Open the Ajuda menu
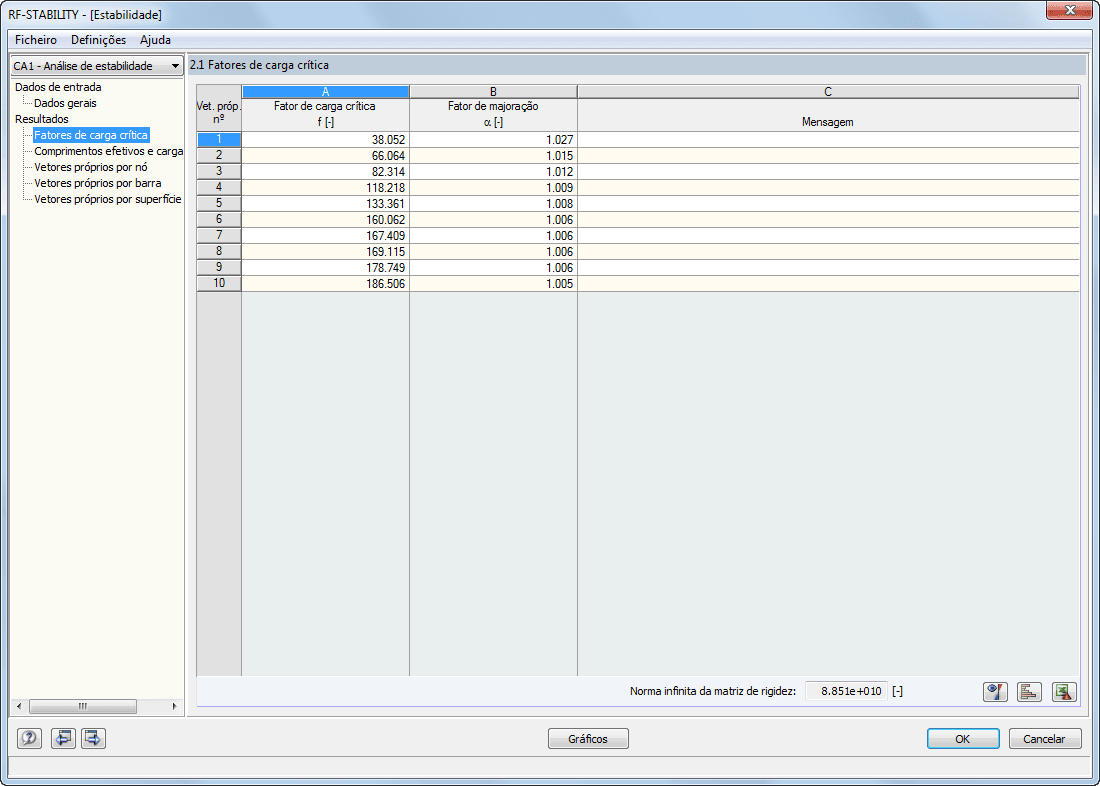 [x=155, y=40]
